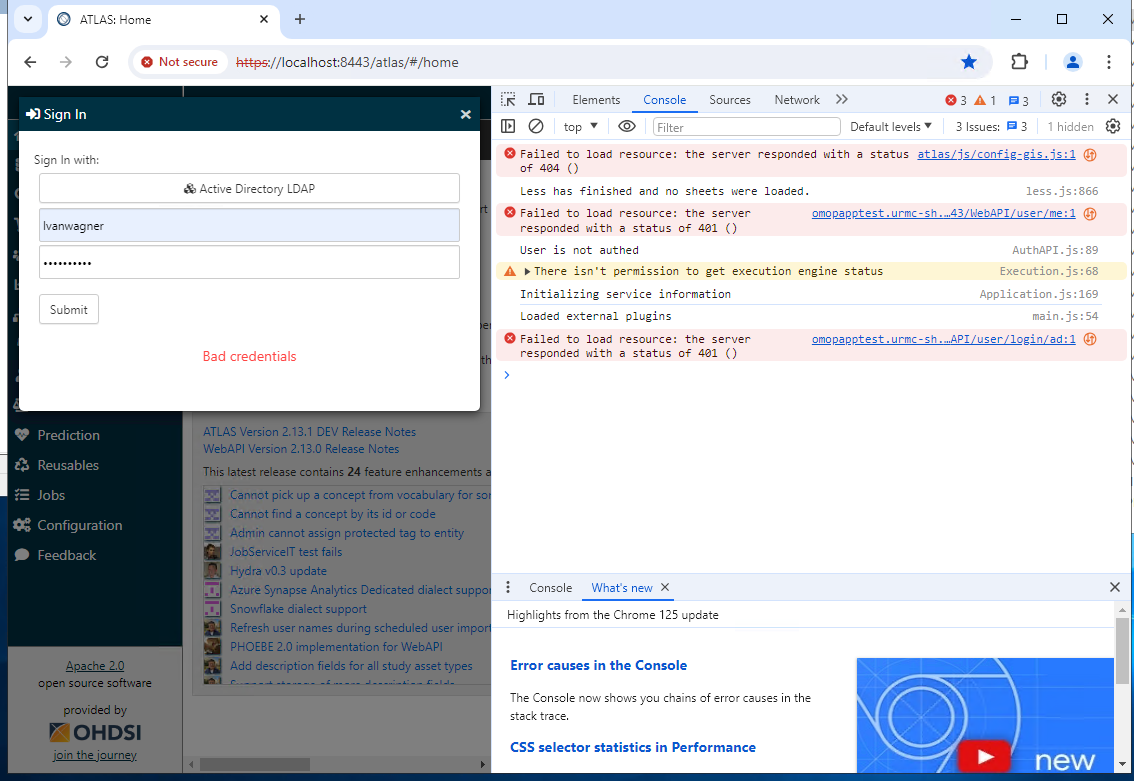1134x781 pixels.
Task: Choose Active Directory LDAP sign-in
Action: (250, 189)
